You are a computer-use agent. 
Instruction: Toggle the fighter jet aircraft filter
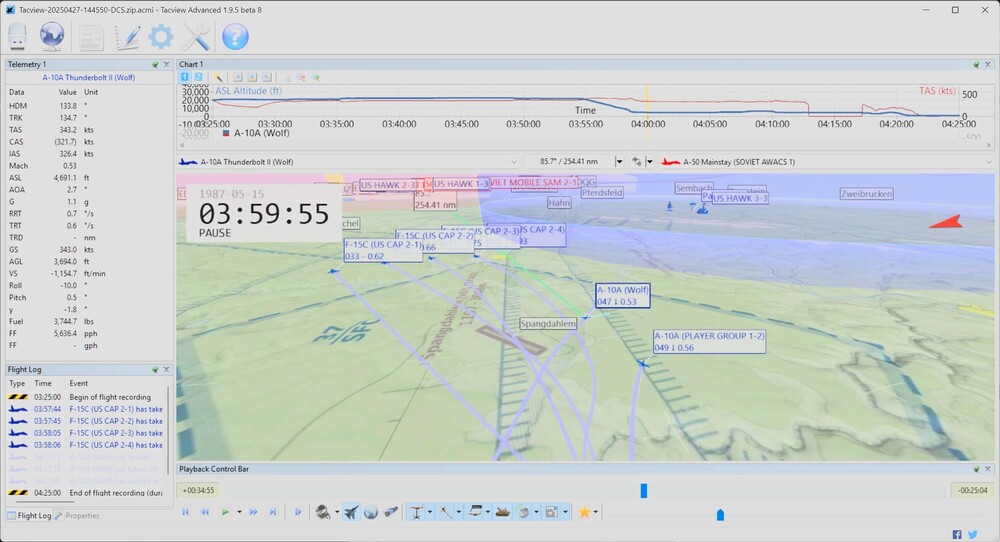click(x=351, y=512)
